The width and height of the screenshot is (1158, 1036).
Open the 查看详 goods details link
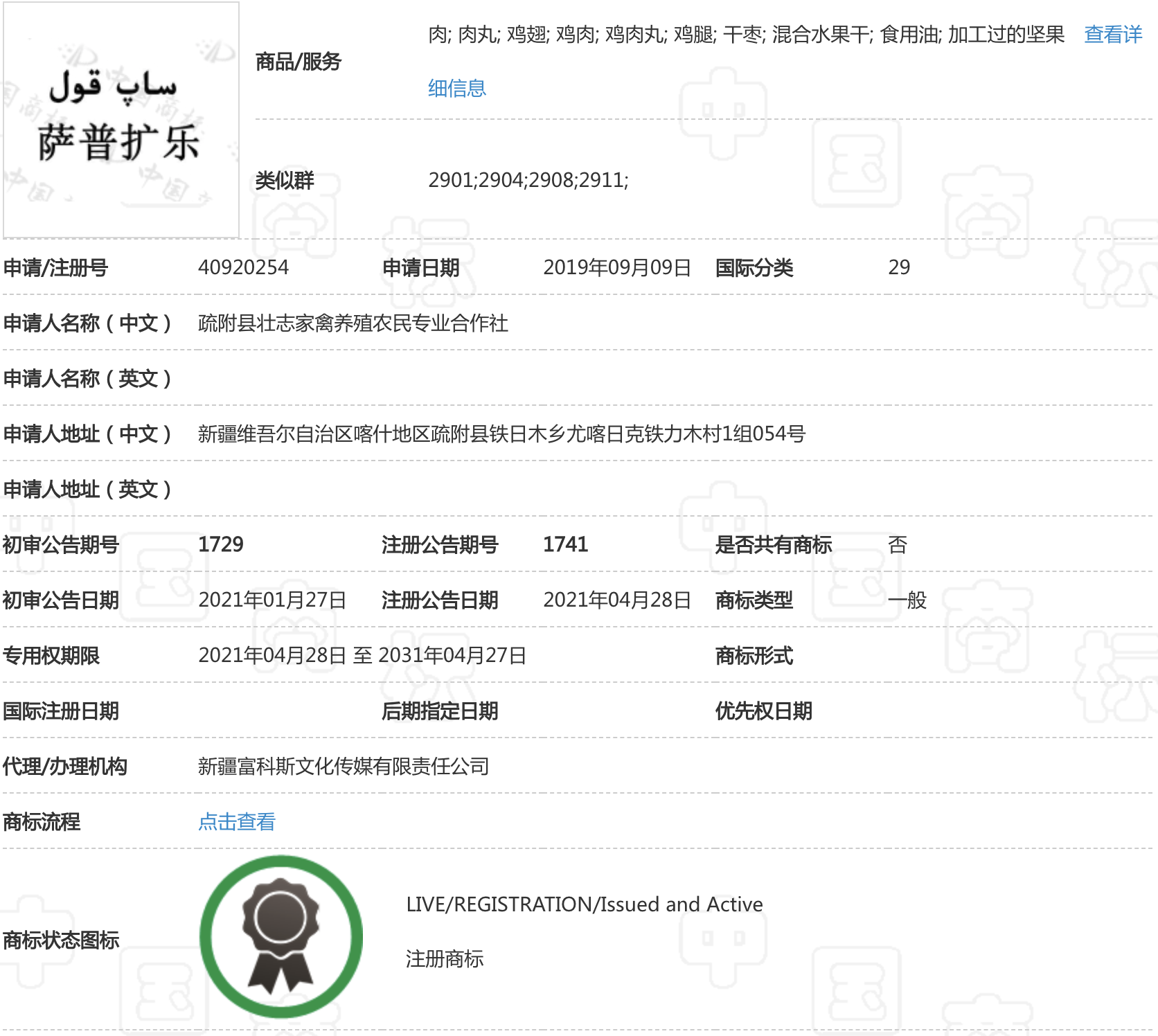(x=1112, y=35)
